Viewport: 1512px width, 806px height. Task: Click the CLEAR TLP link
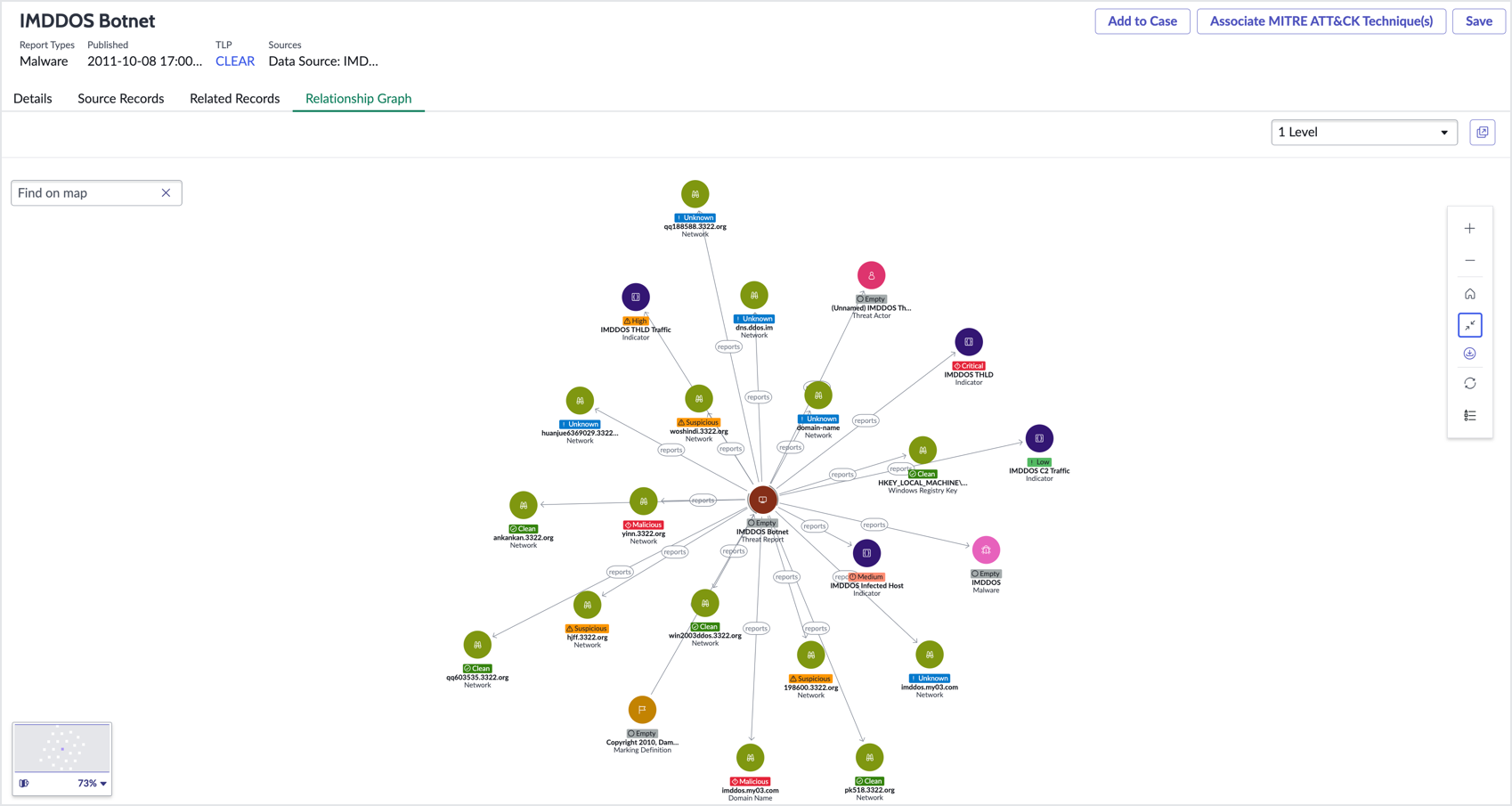[235, 61]
